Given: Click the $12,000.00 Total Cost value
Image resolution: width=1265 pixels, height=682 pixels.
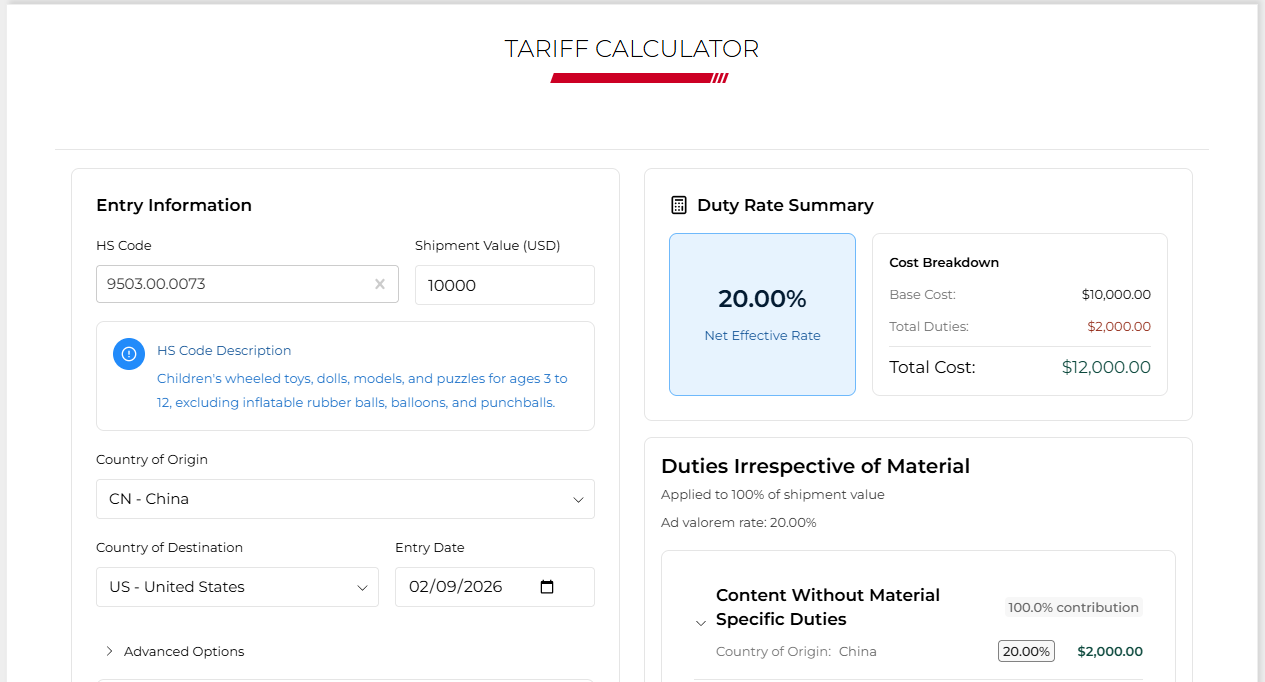Looking at the screenshot, I should tap(1106, 367).
